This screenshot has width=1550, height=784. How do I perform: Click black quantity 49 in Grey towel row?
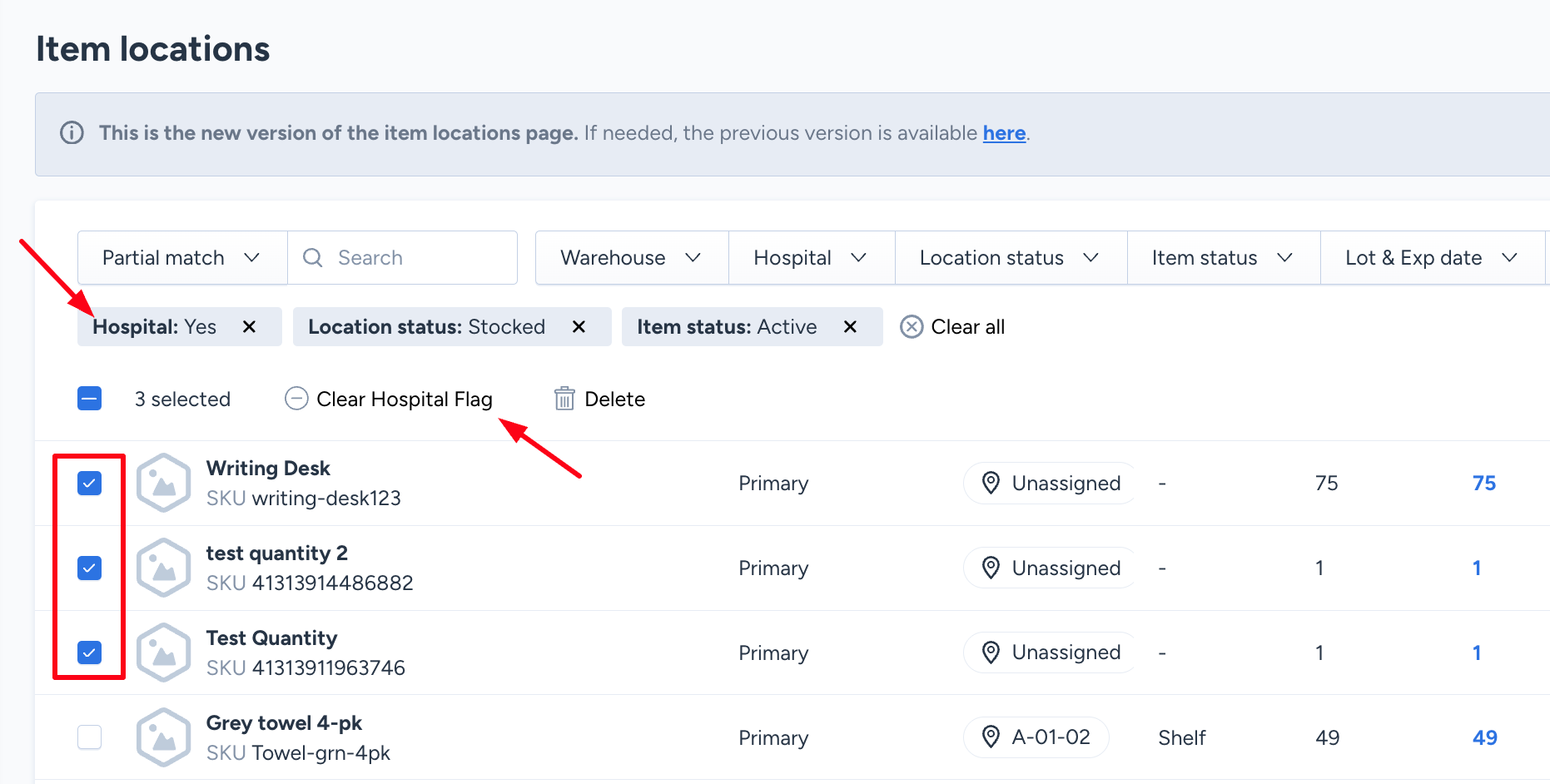[x=1328, y=738]
